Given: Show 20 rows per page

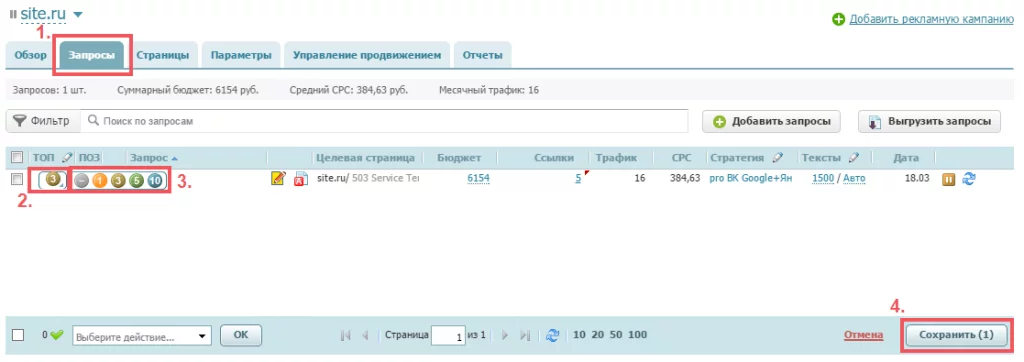Looking at the screenshot, I should 597,335.
